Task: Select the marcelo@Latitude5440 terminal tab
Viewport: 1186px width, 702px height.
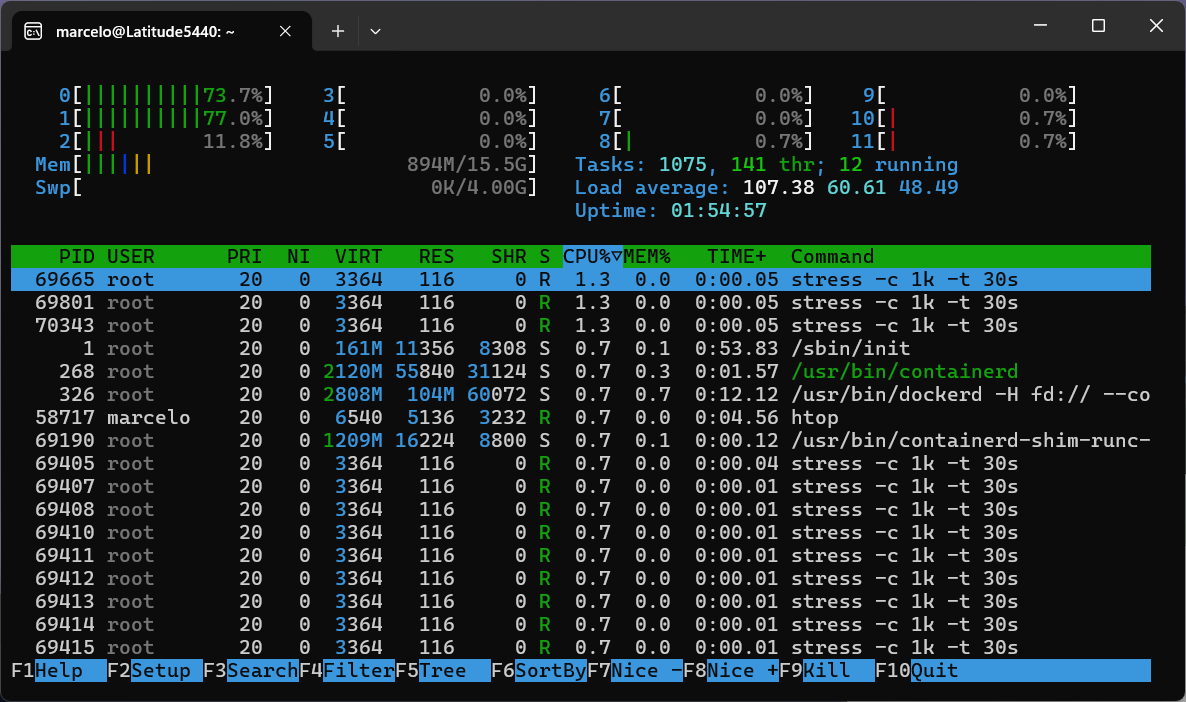Action: tap(145, 31)
